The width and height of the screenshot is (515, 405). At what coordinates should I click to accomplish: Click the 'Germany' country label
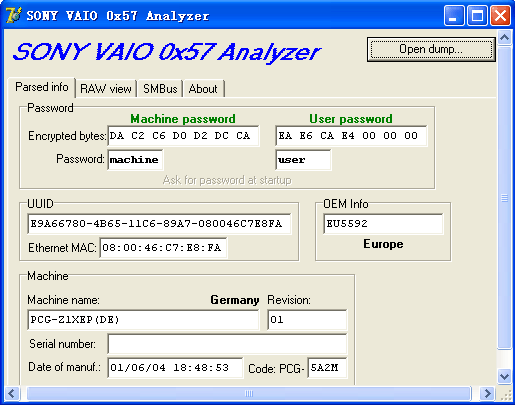235,300
